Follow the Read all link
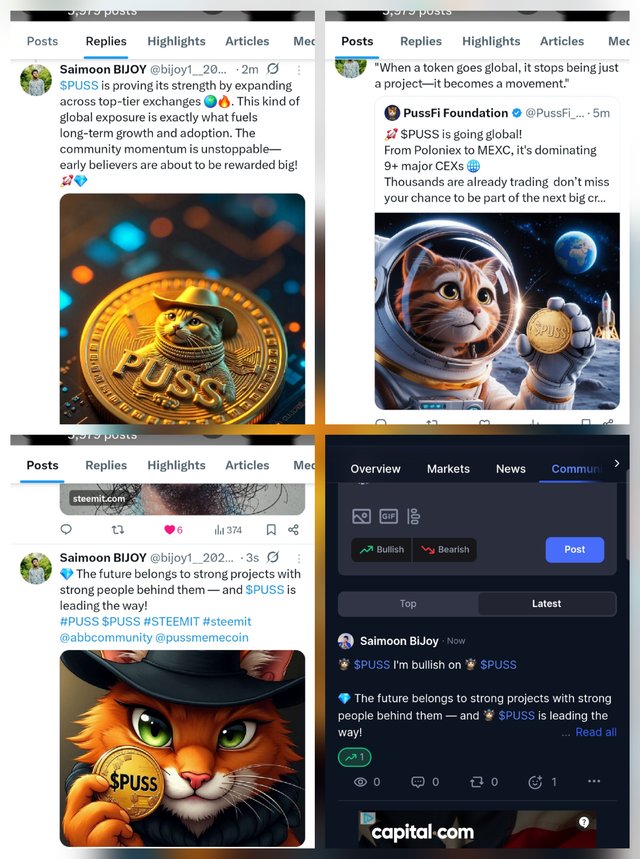This screenshot has height=859, width=640. (x=596, y=732)
